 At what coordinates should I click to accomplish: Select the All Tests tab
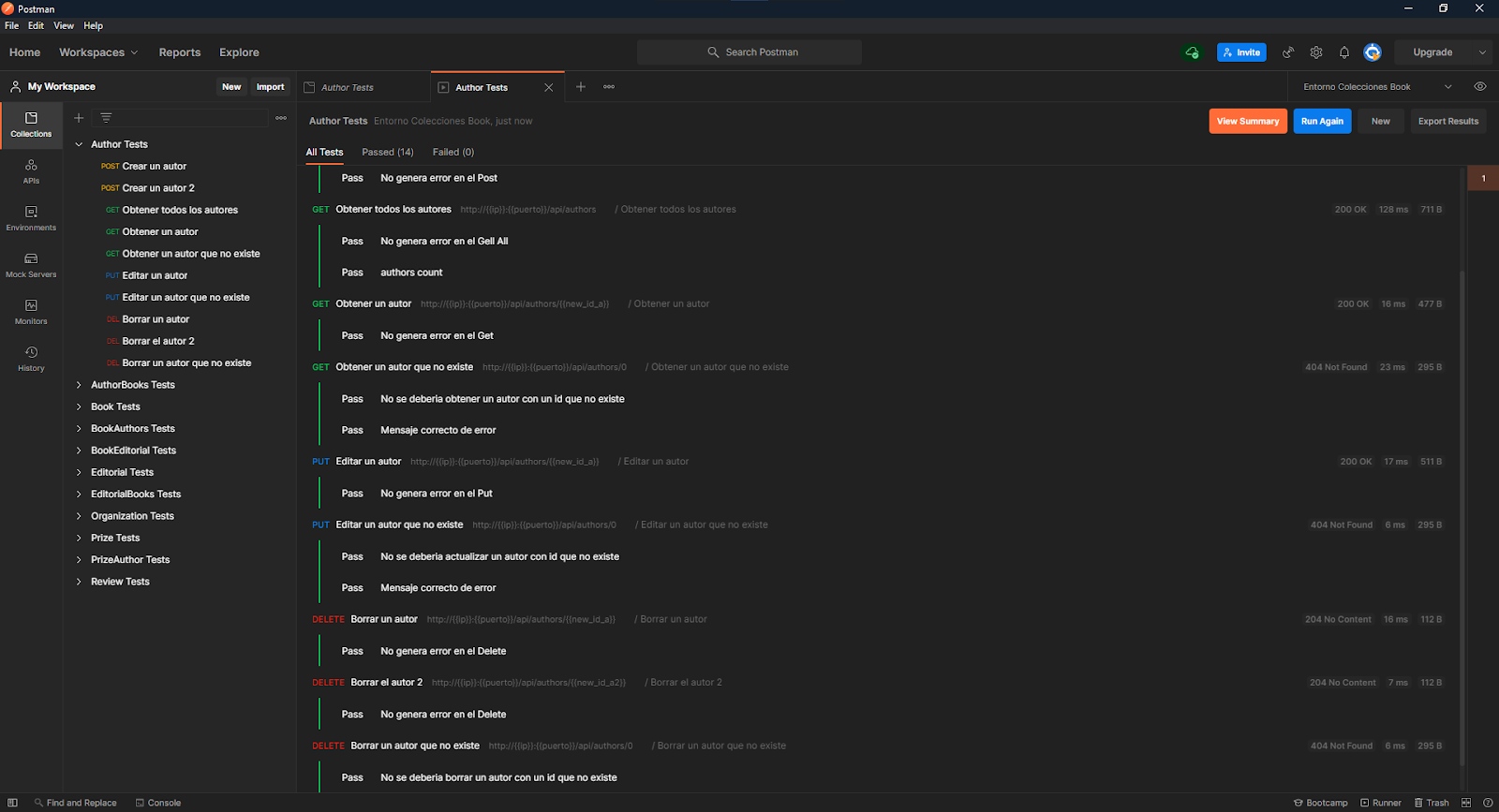pyautogui.click(x=324, y=152)
